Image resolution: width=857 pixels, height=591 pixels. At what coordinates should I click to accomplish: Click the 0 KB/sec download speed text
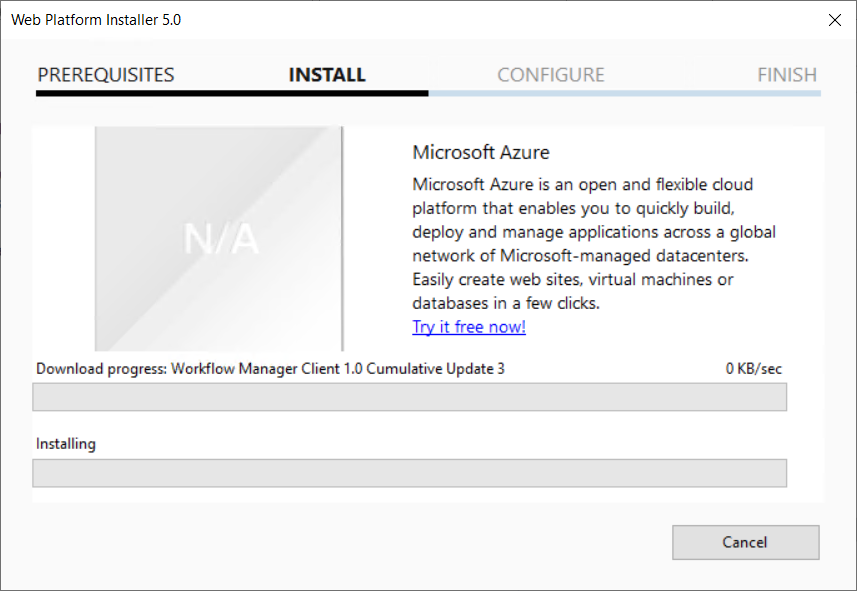coord(753,369)
